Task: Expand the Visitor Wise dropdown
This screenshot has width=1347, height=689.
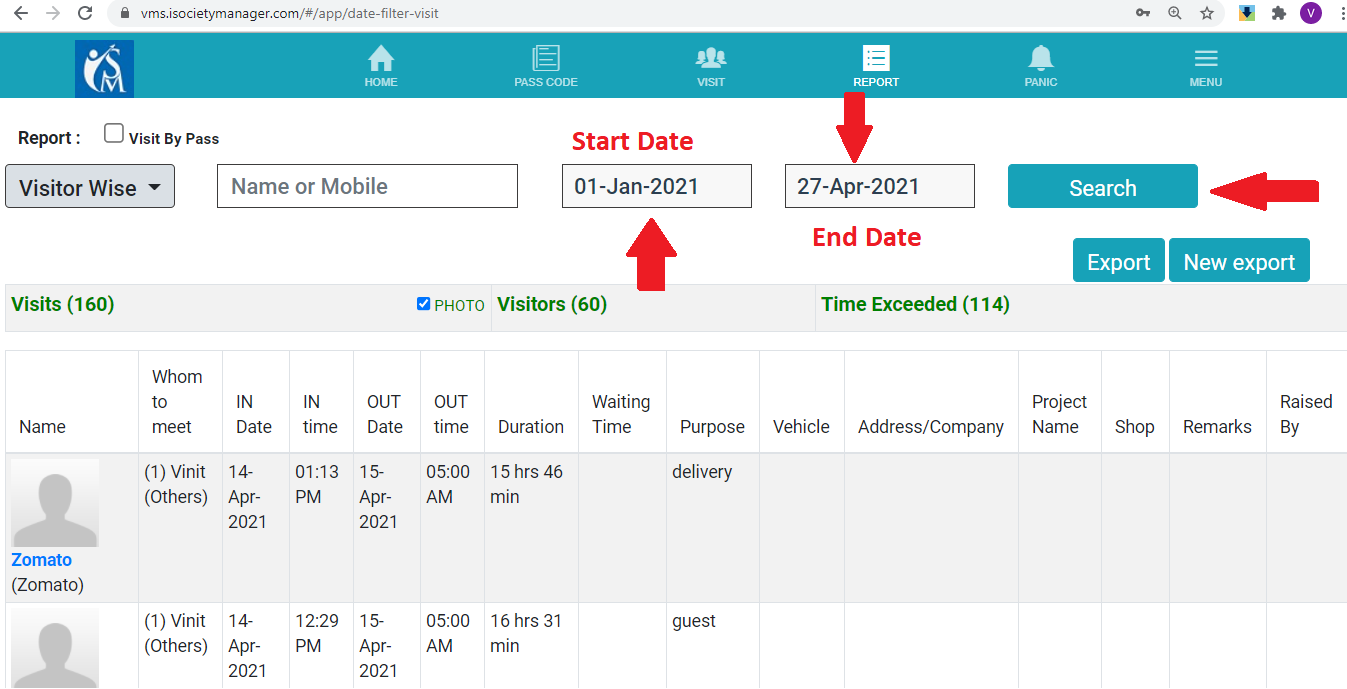Action: click(90, 187)
